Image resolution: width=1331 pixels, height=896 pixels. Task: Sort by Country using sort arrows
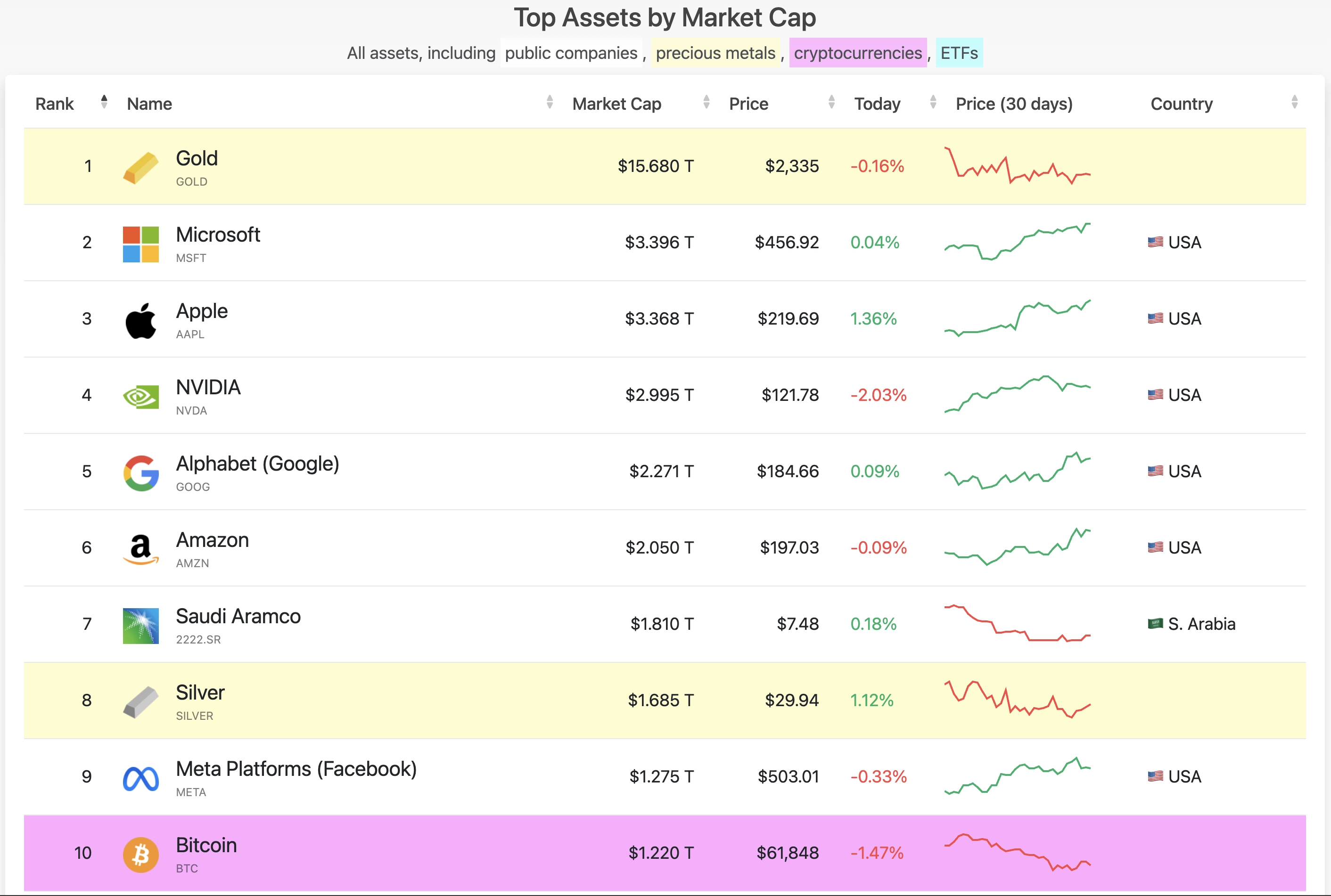pos(1294,102)
